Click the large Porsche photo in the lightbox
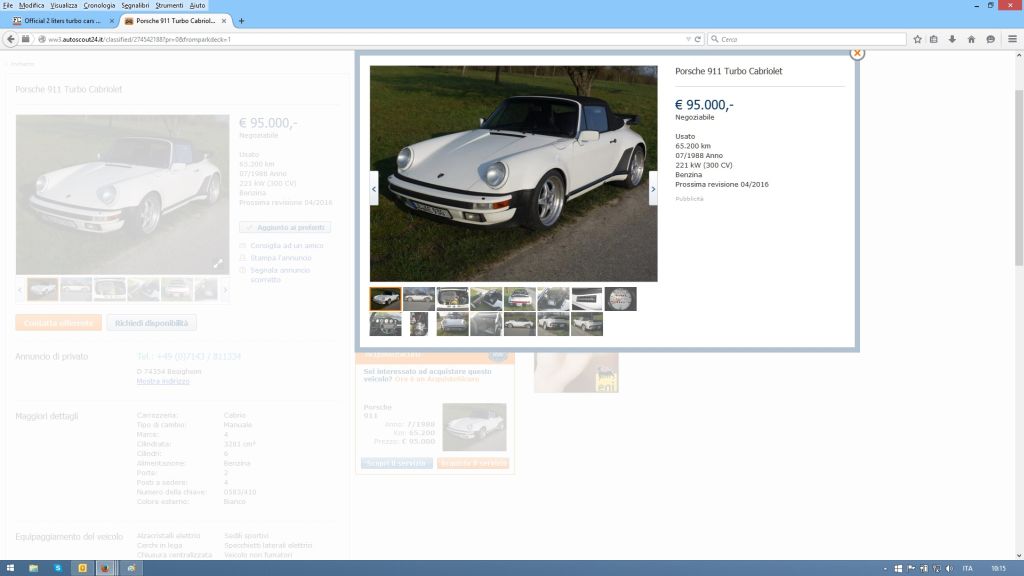The width and height of the screenshot is (1024, 576). [x=513, y=174]
